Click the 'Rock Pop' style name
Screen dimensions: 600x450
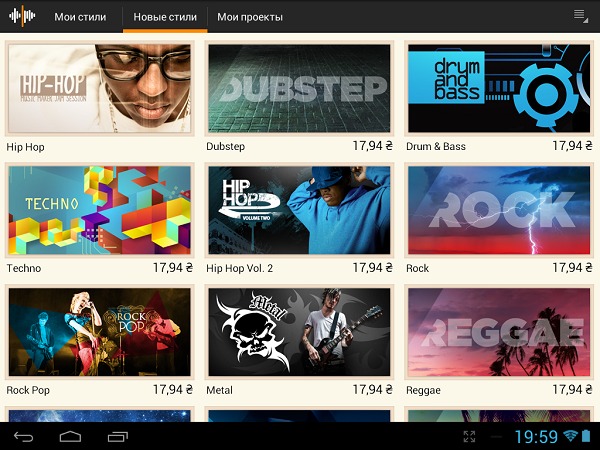[x=28, y=390]
